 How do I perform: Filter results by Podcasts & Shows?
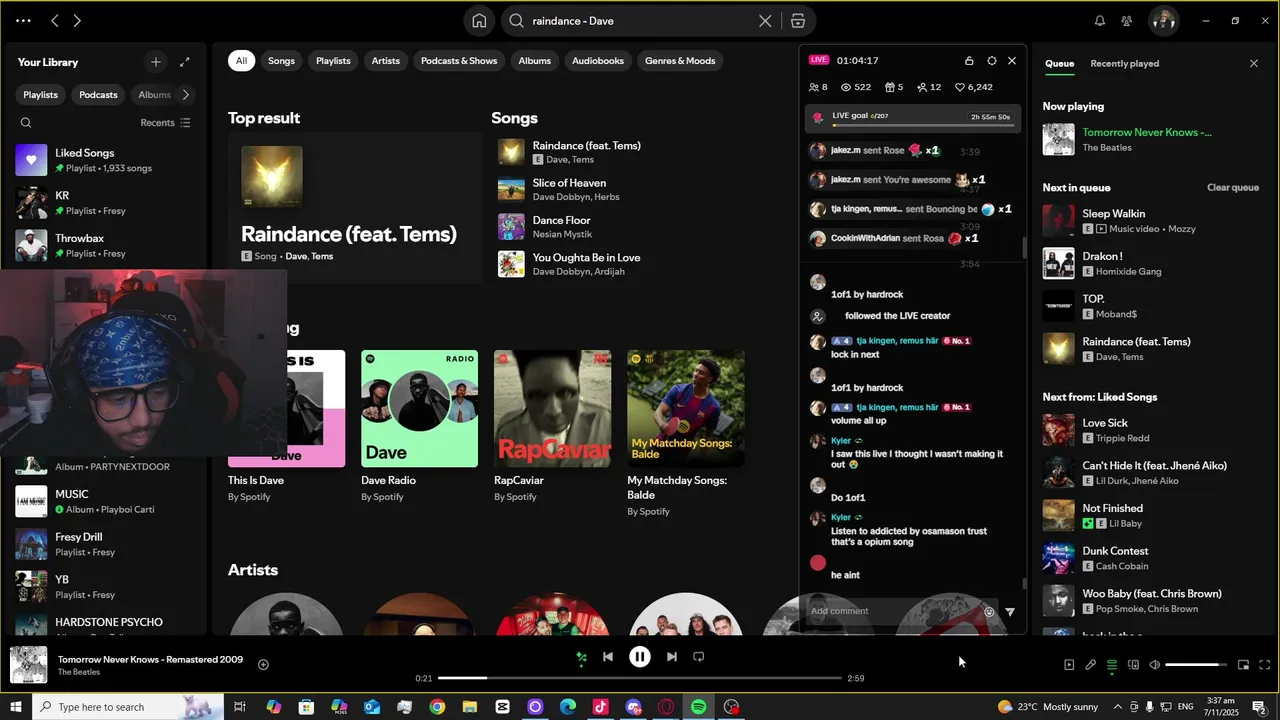point(459,61)
